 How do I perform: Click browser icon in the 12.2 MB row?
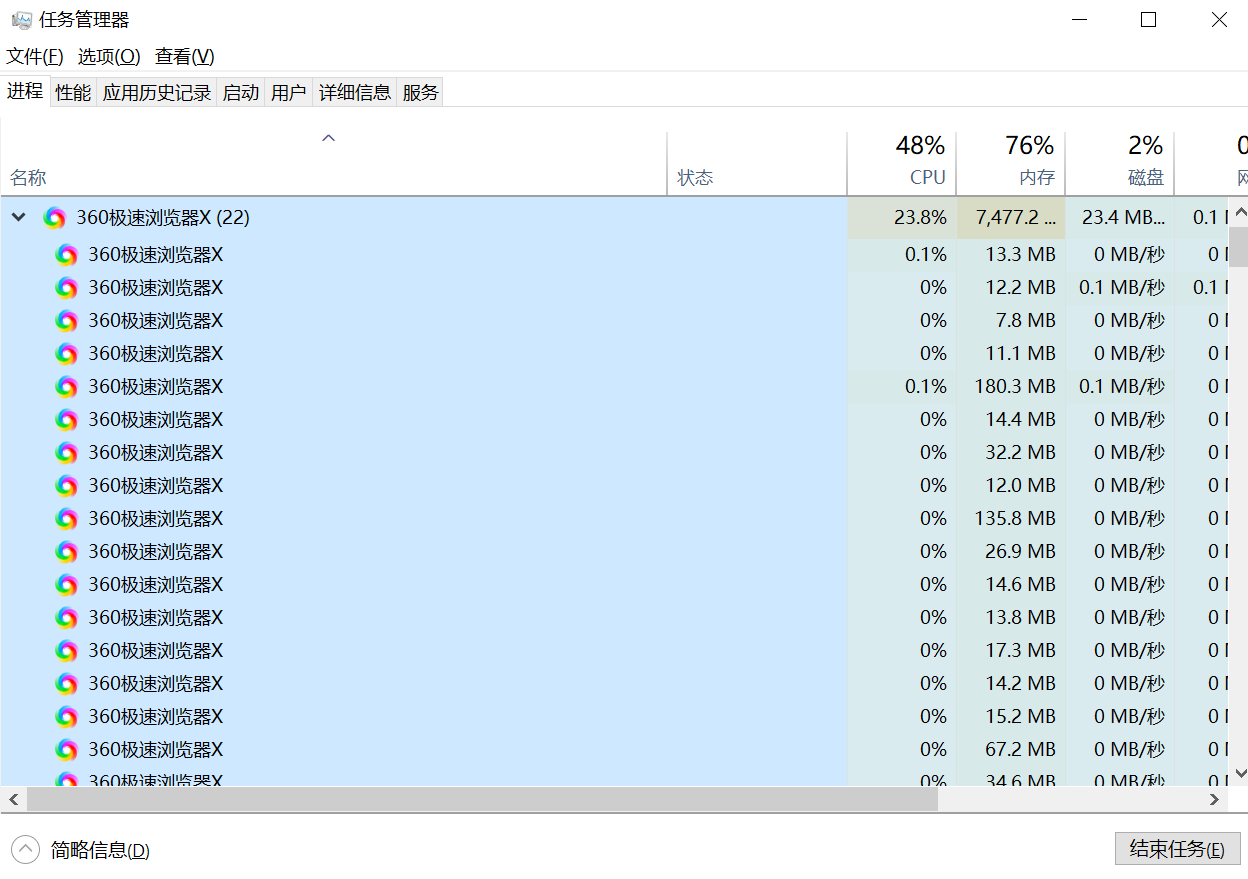tap(67, 288)
